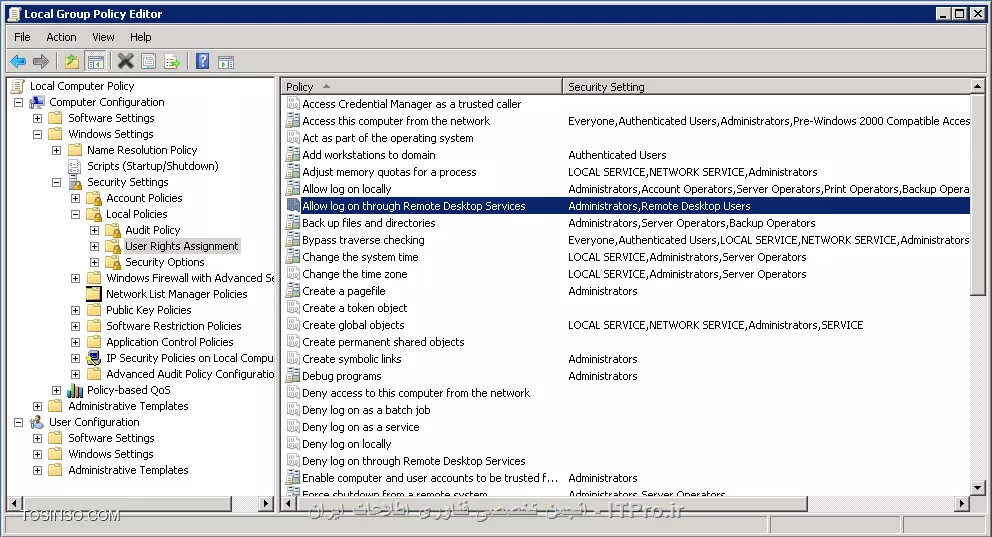Screen dimensions: 992x537
Task: Open the View menu
Action: (x=103, y=37)
